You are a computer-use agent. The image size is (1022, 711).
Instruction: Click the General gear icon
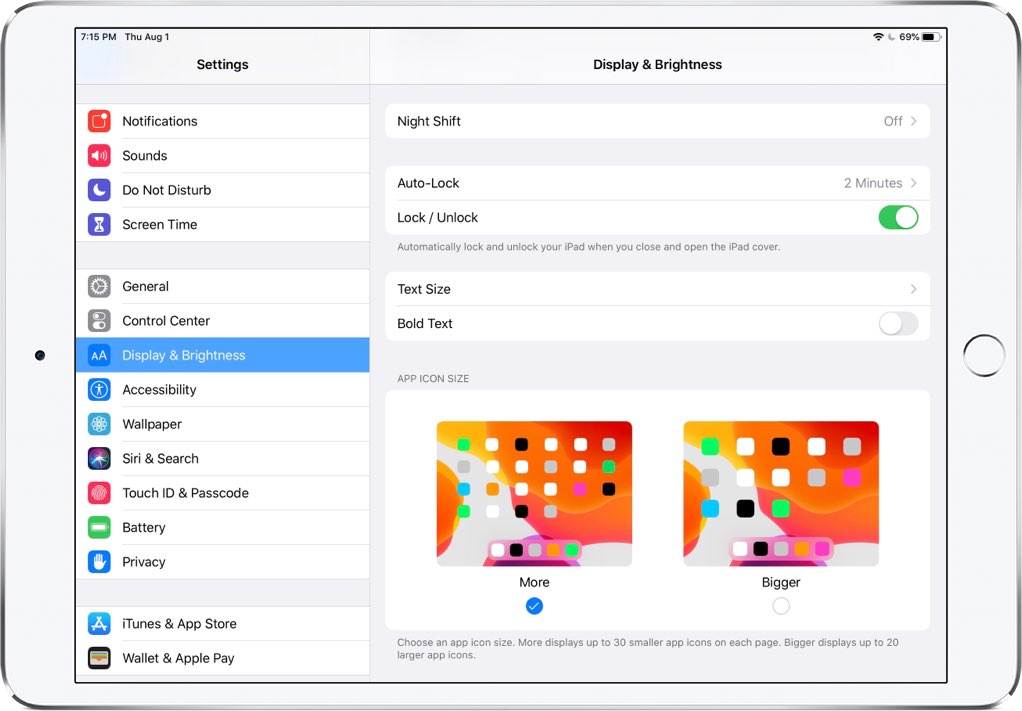[x=98, y=286]
